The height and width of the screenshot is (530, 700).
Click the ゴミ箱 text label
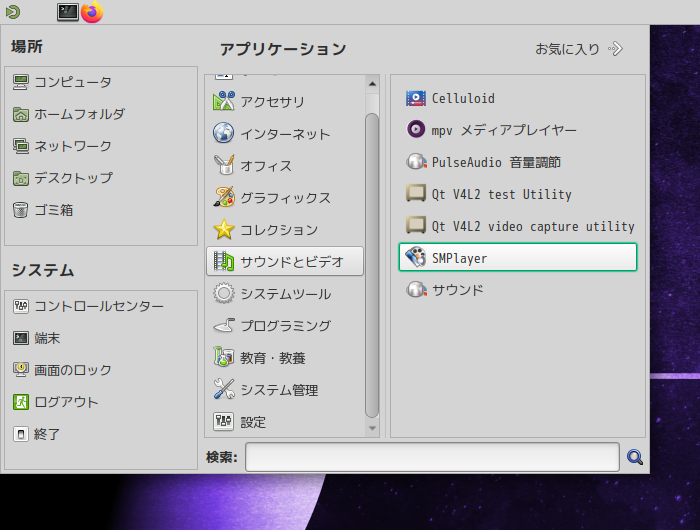coord(54,210)
